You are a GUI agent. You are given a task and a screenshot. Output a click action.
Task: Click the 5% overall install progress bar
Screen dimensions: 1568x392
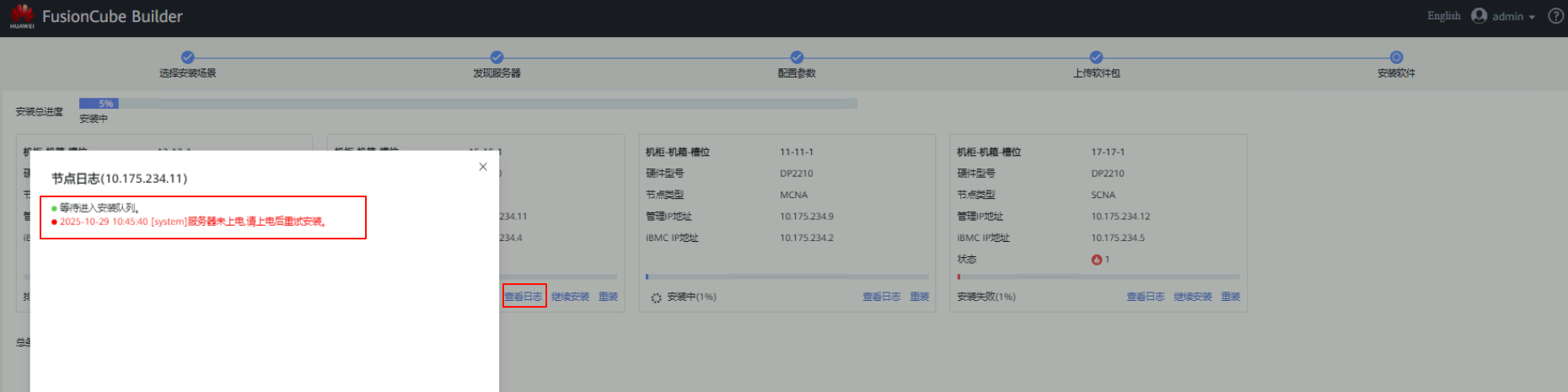coord(99,104)
